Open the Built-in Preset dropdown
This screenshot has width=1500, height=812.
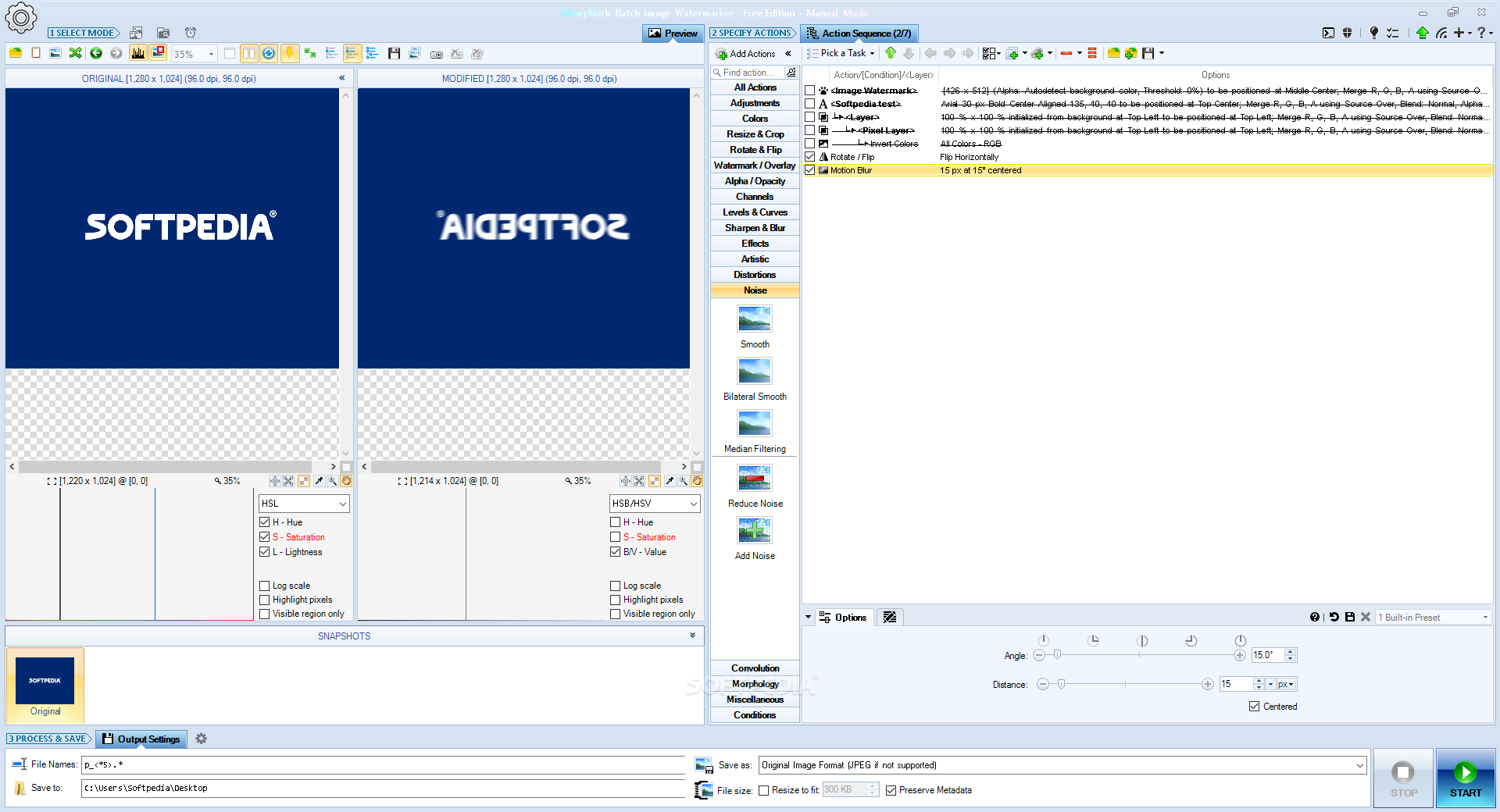coord(1433,617)
